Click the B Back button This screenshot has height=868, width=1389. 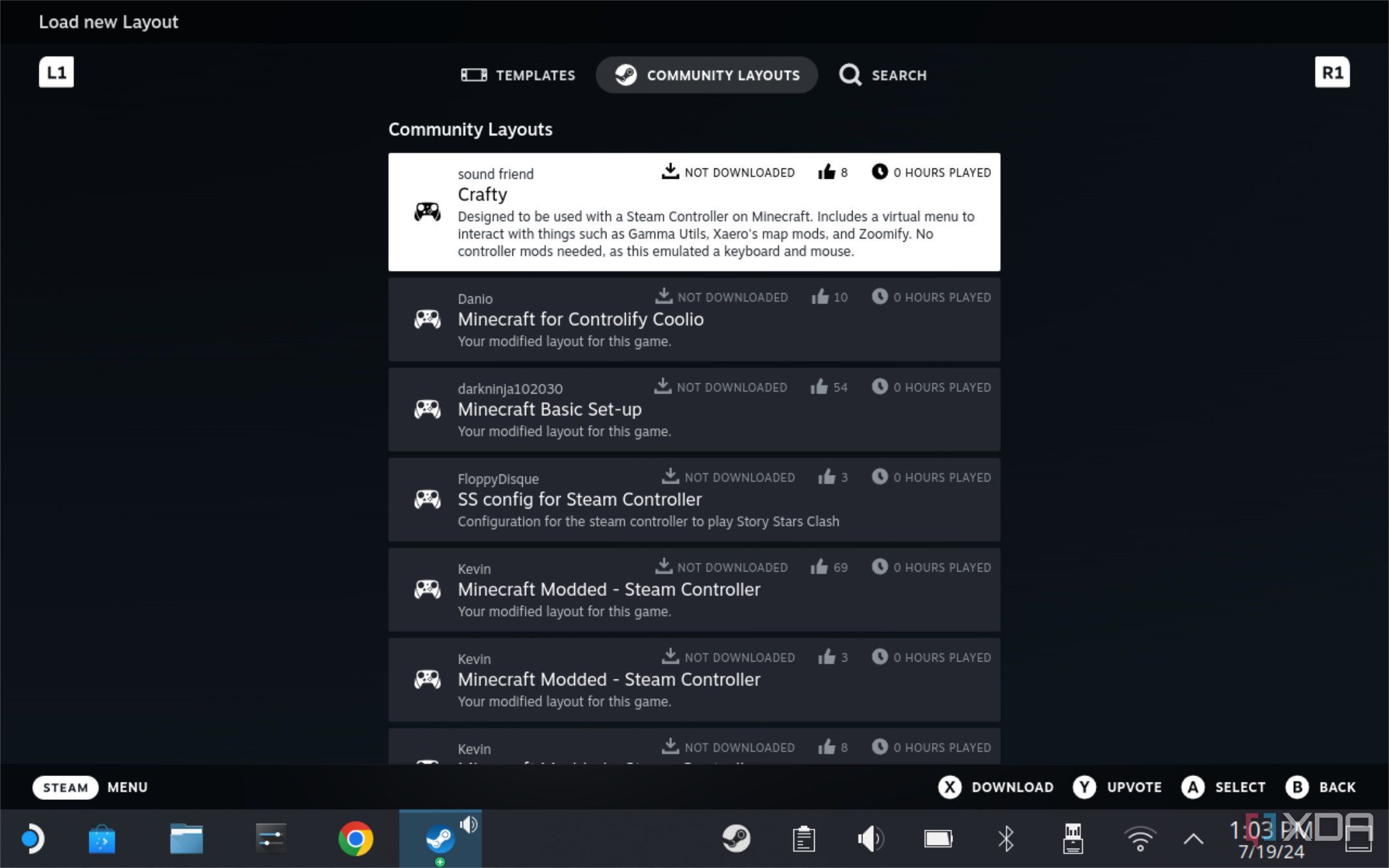click(1320, 787)
